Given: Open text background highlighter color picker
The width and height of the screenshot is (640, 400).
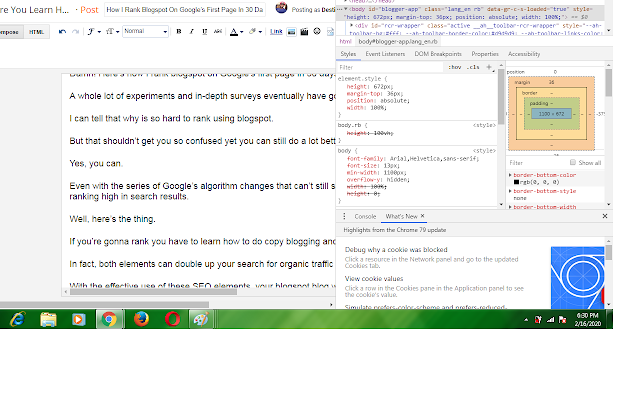Looking at the screenshot, I should point(255,31).
